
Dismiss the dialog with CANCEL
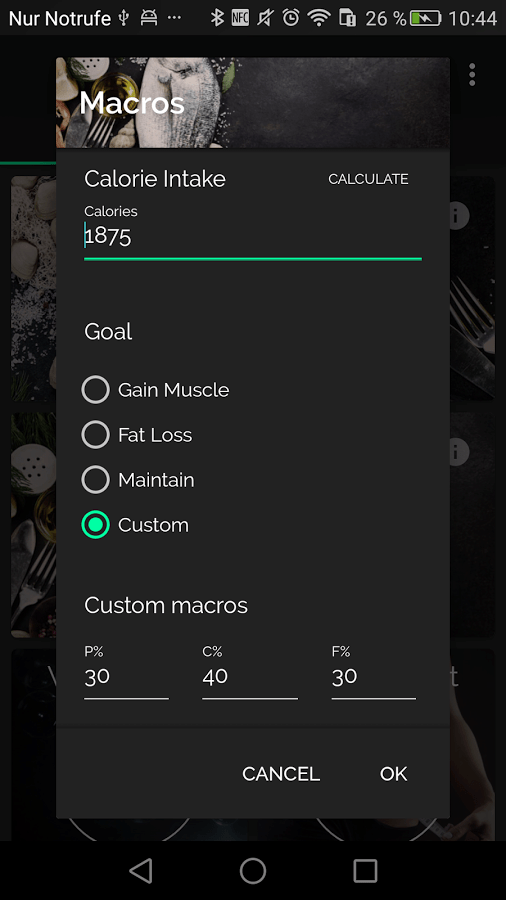281,774
